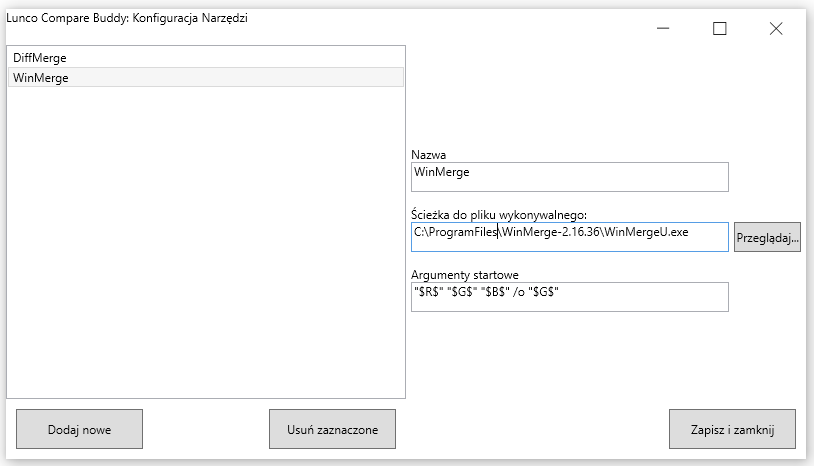Select the WinMerge list entry
This screenshot has height=466, width=814.
tap(206, 77)
